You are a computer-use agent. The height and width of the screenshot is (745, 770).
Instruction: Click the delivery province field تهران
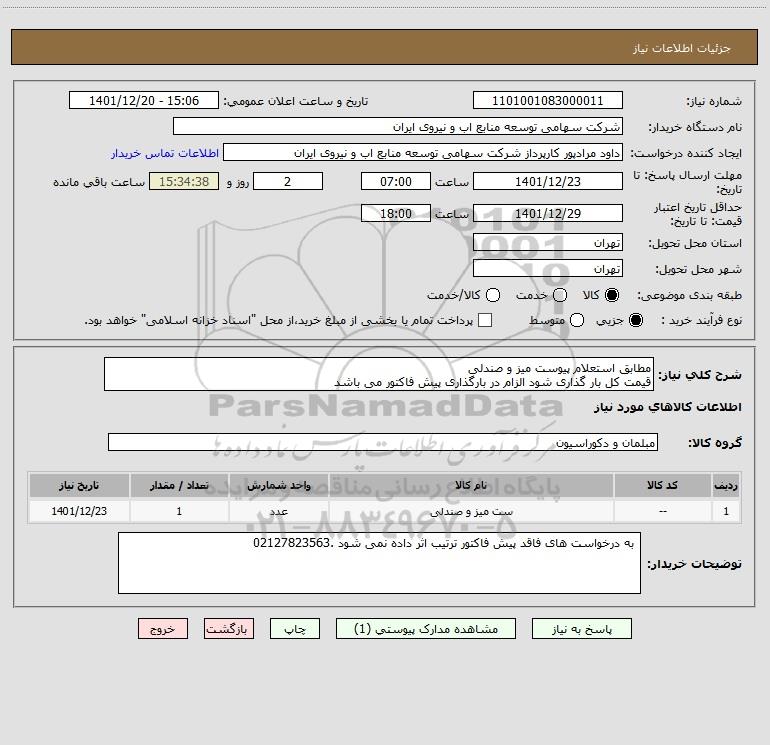coord(548,243)
